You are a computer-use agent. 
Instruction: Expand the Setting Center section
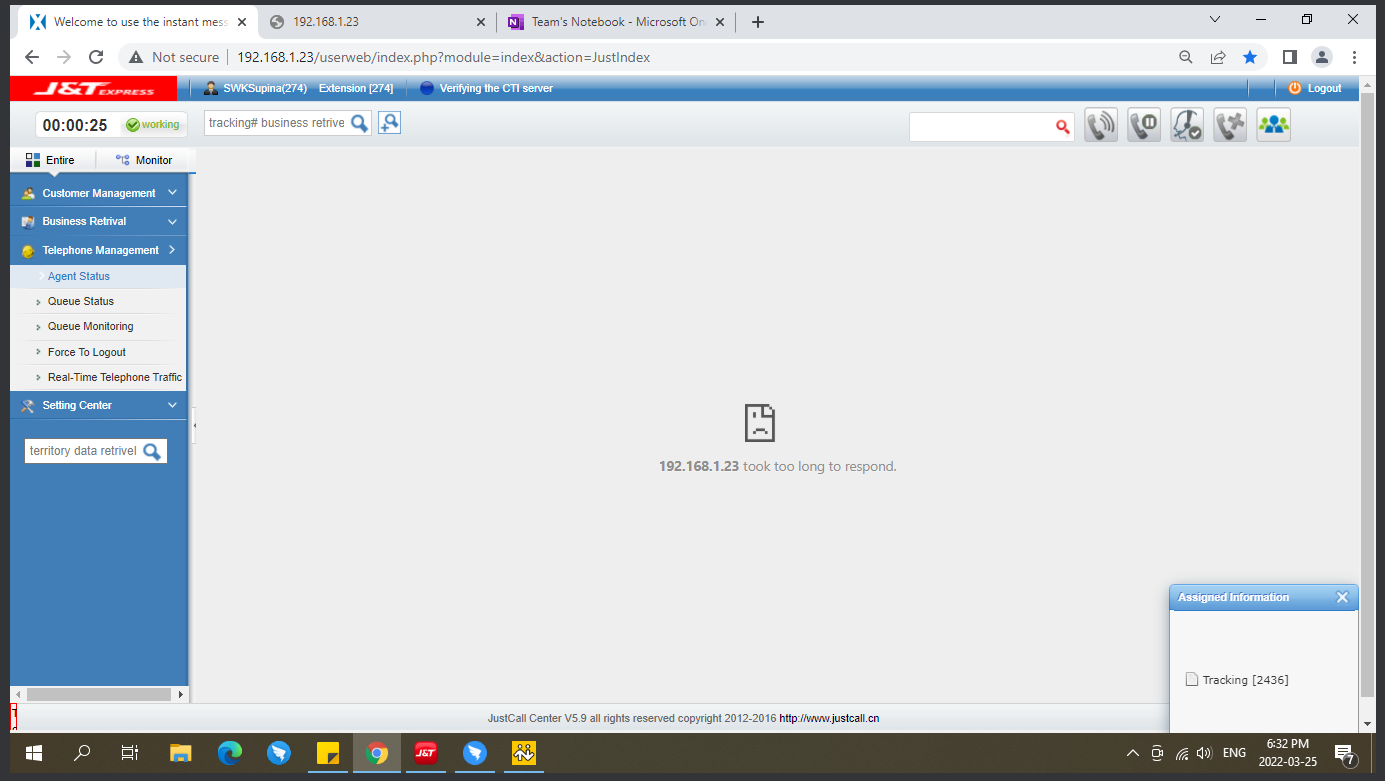[98, 405]
